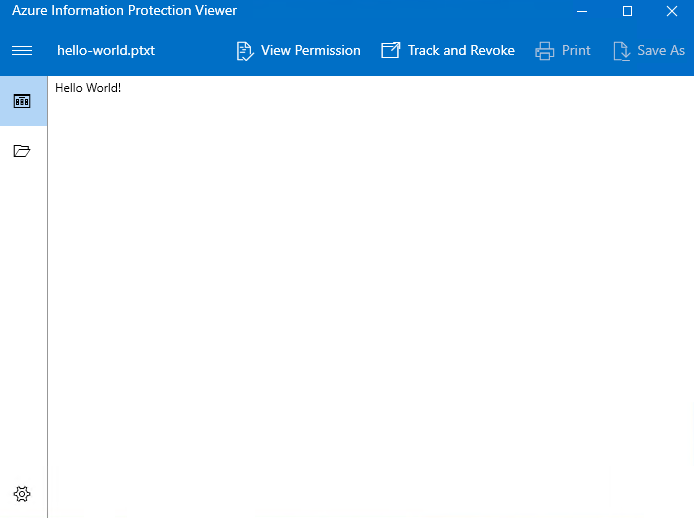Click the Track and Revoke text label

click(x=461, y=50)
